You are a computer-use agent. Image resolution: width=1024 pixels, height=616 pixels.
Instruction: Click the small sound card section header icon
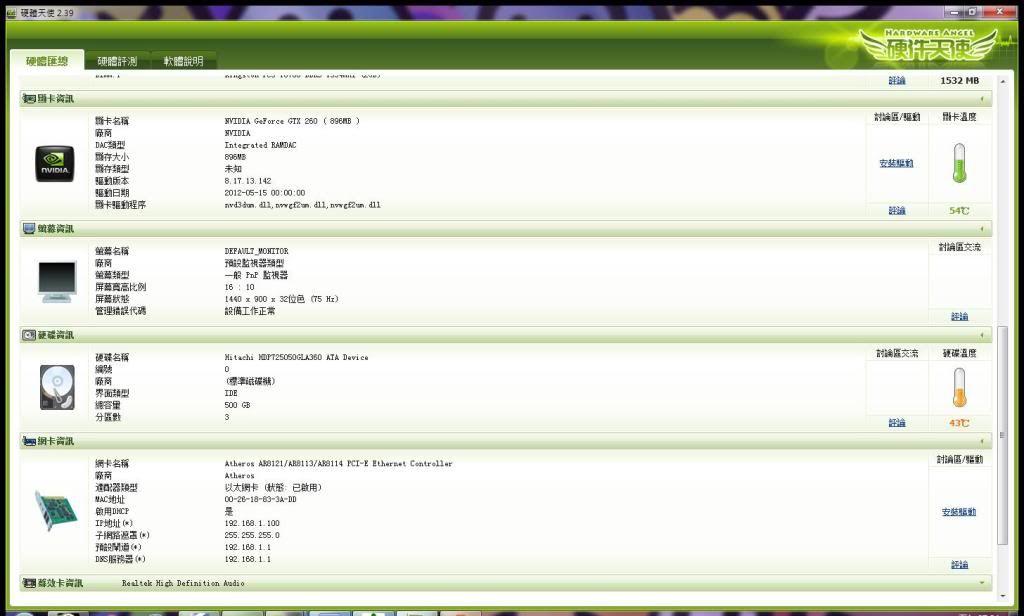pyautogui.click(x=29, y=583)
